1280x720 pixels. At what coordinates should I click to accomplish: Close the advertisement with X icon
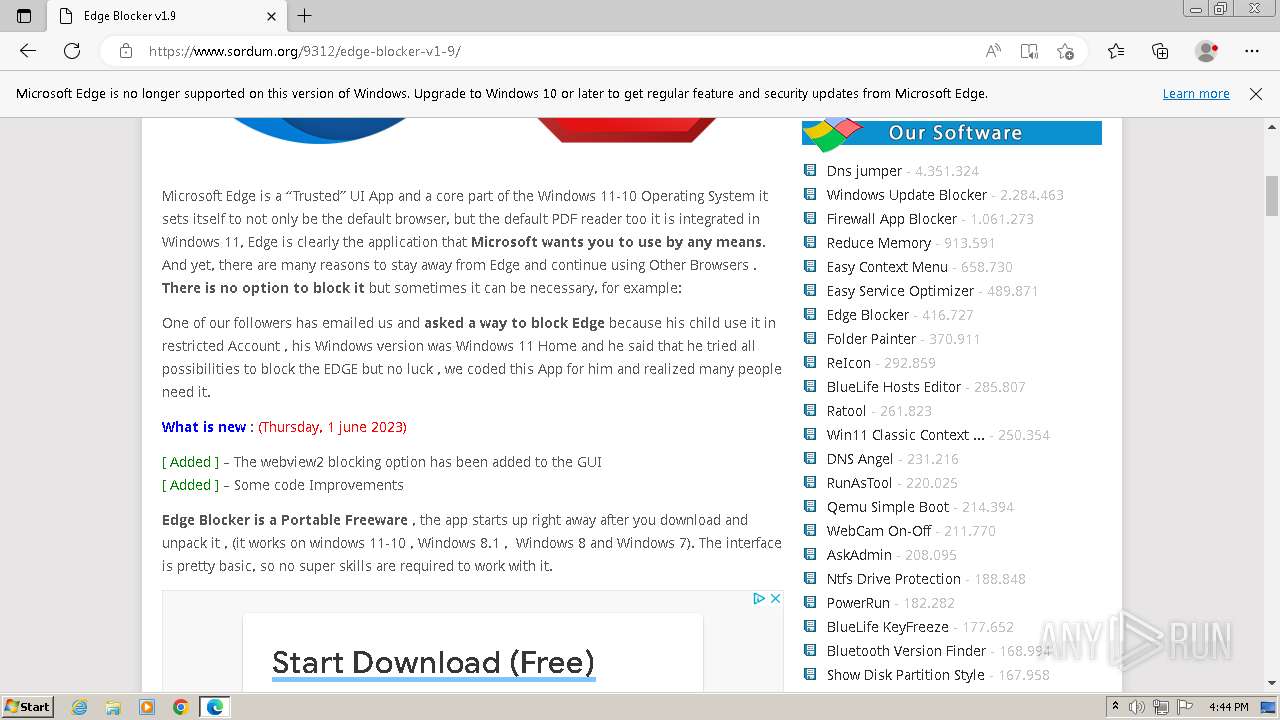(775, 598)
